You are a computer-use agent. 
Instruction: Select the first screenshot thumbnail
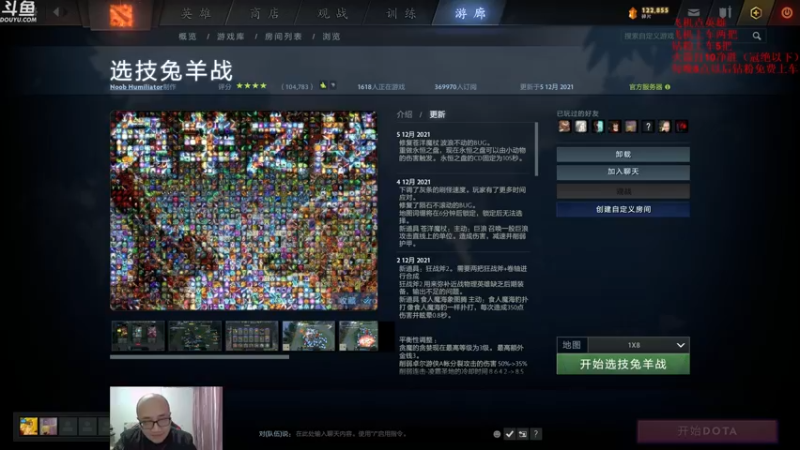tap(138, 336)
